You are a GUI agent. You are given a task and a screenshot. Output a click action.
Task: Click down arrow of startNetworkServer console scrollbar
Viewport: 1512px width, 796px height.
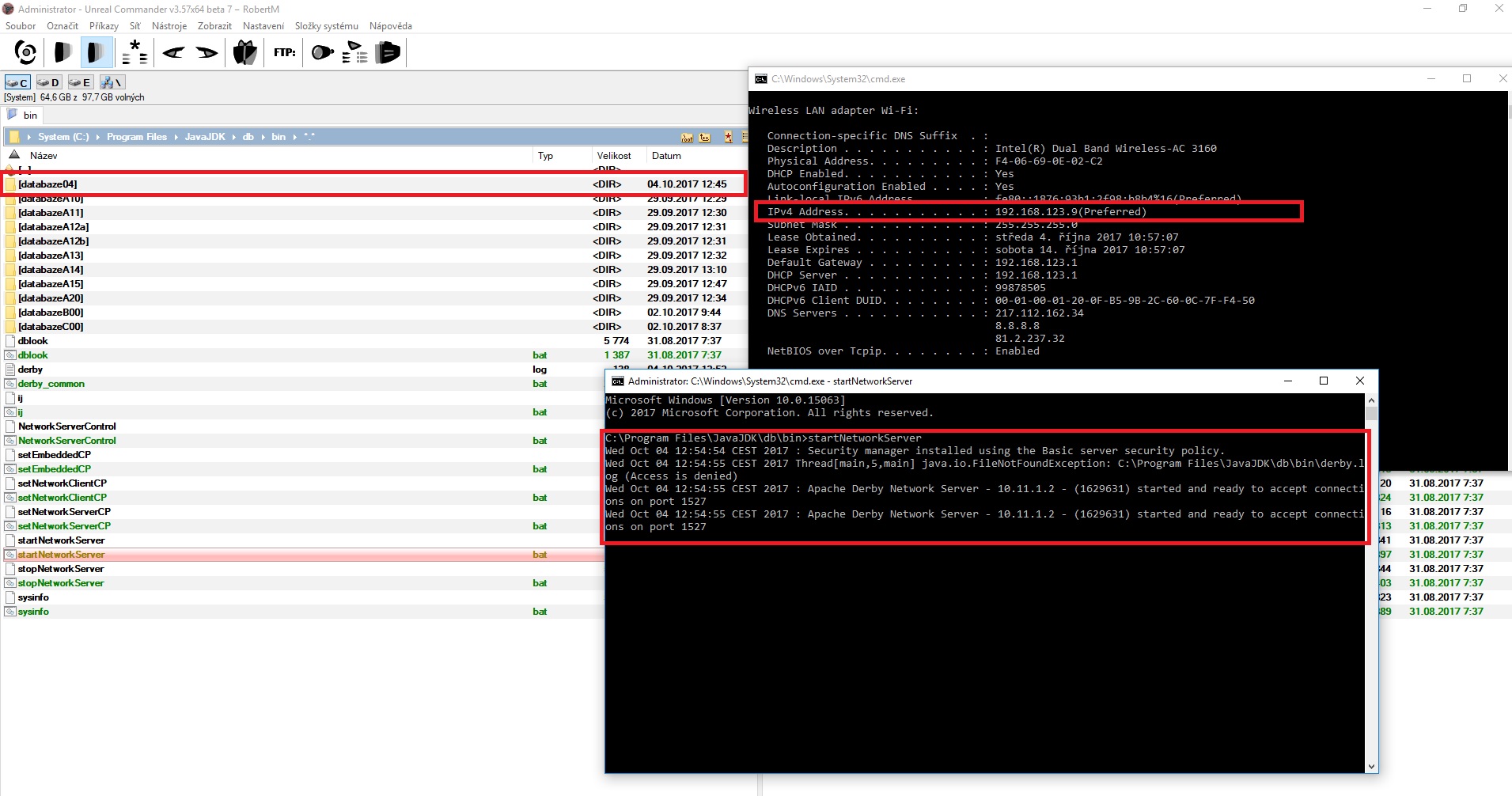pos(1371,766)
